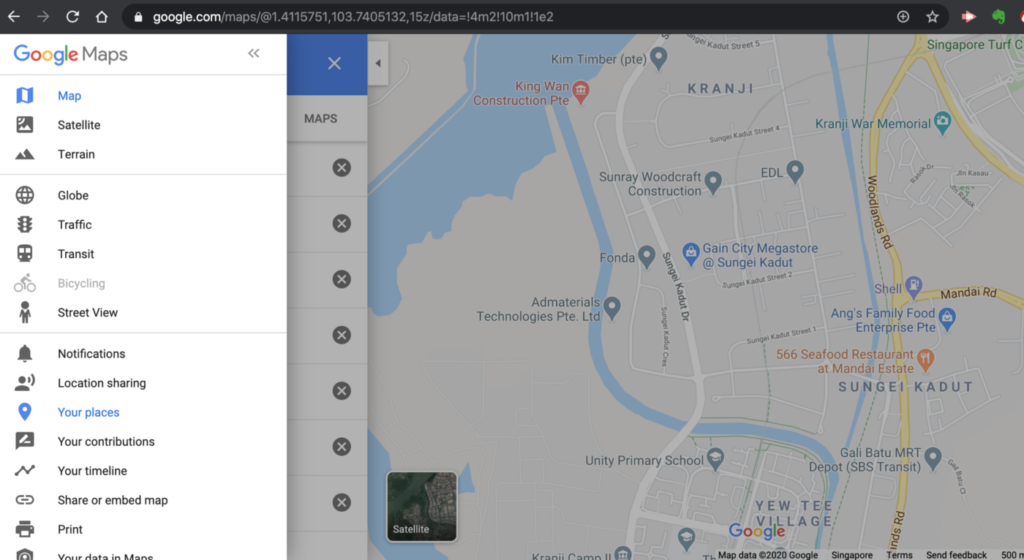Click the Singapore link in map footer
The image size is (1024, 560).
click(852, 555)
